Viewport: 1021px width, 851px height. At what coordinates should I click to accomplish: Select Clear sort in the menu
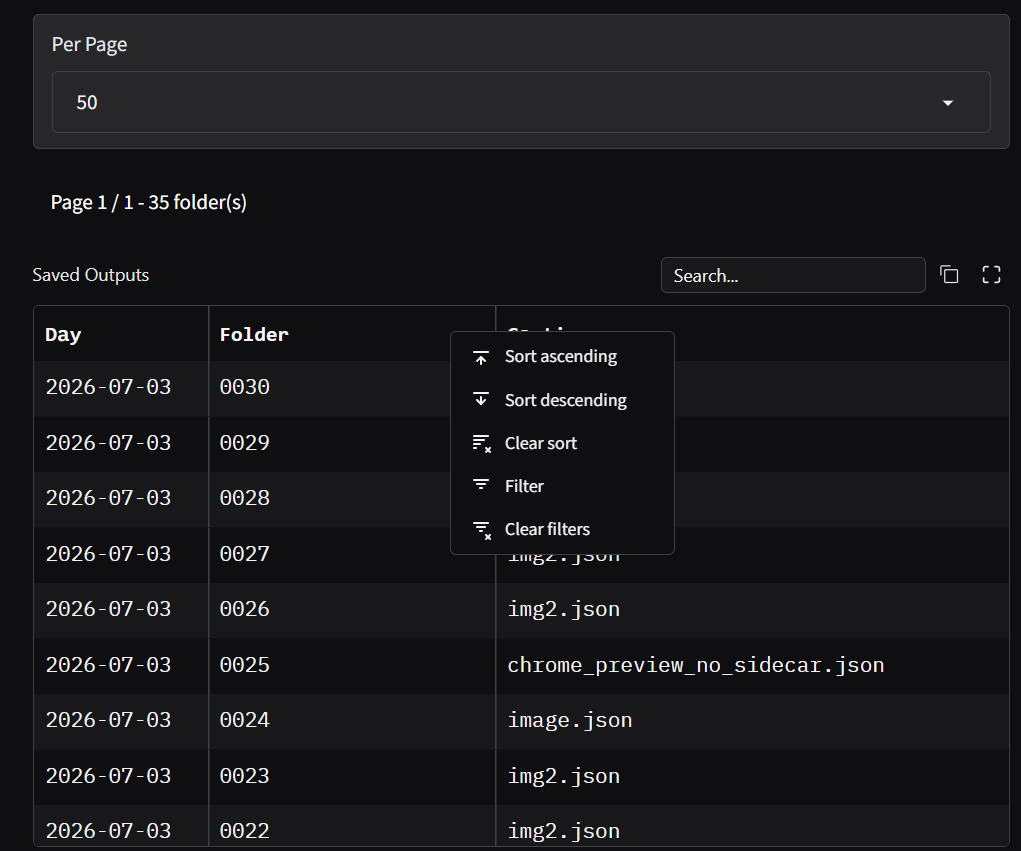point(562,443)
